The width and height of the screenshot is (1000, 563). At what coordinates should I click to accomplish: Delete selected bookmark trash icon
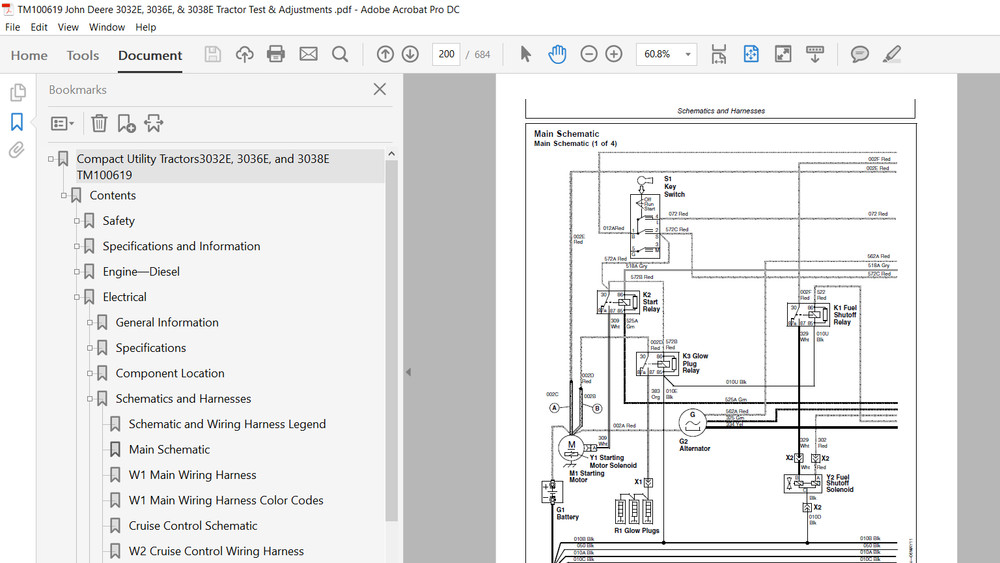click(x=99, y=123)
